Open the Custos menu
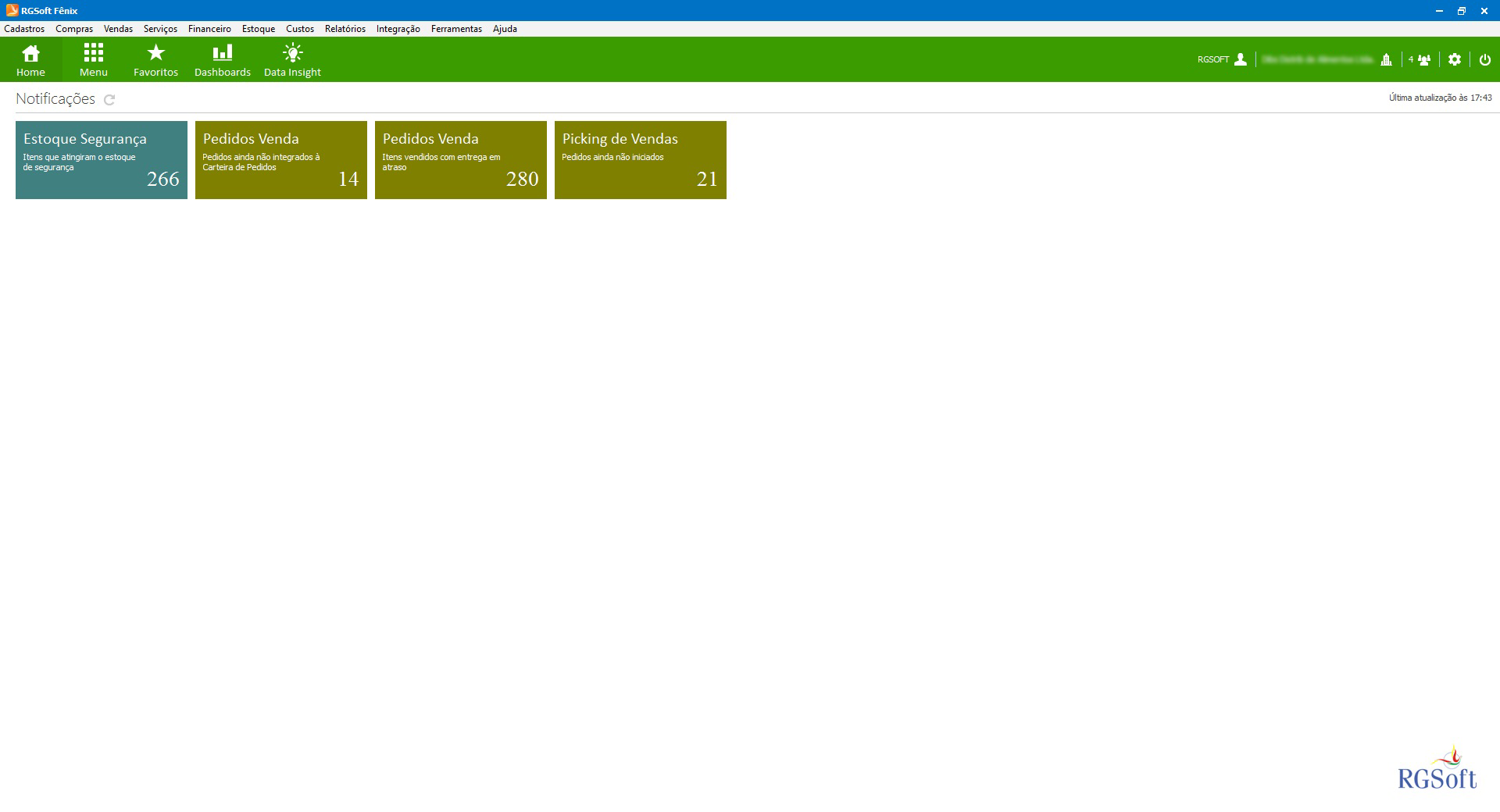Image resolution: width=1500 pixels, height=812 pixels. click(300, 29)
